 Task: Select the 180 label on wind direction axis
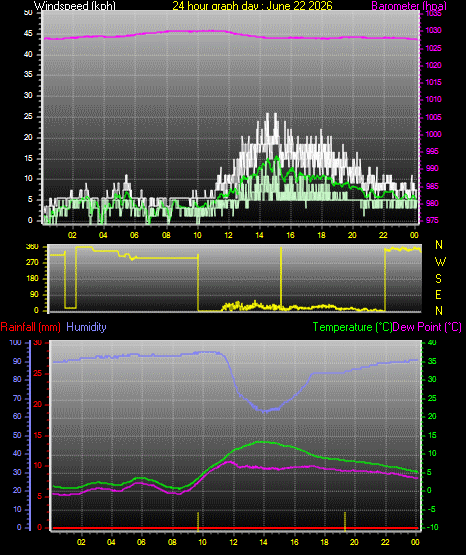[32, 279]
